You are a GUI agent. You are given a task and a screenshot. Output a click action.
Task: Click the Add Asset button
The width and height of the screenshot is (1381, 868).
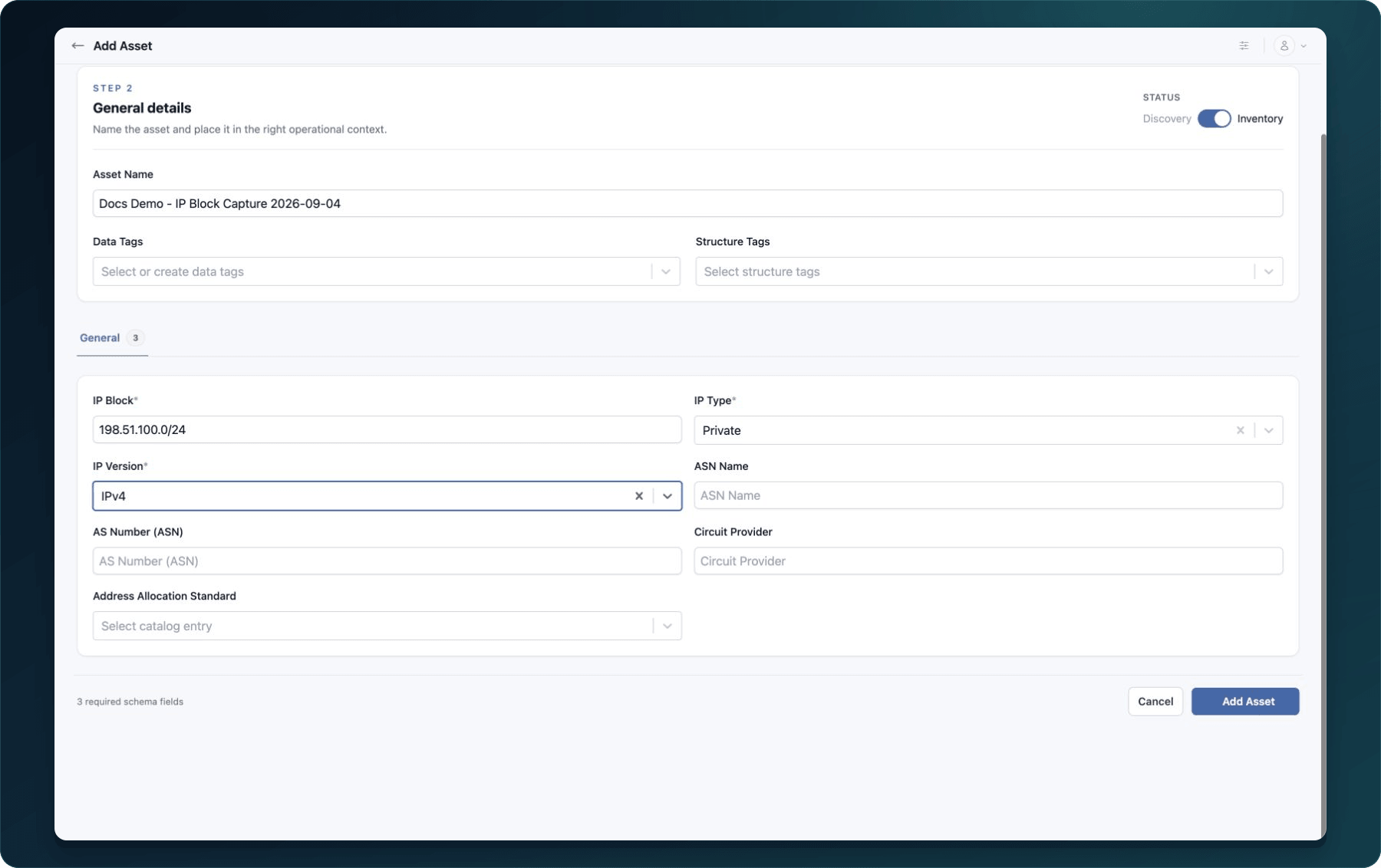tap(1245, 702)
